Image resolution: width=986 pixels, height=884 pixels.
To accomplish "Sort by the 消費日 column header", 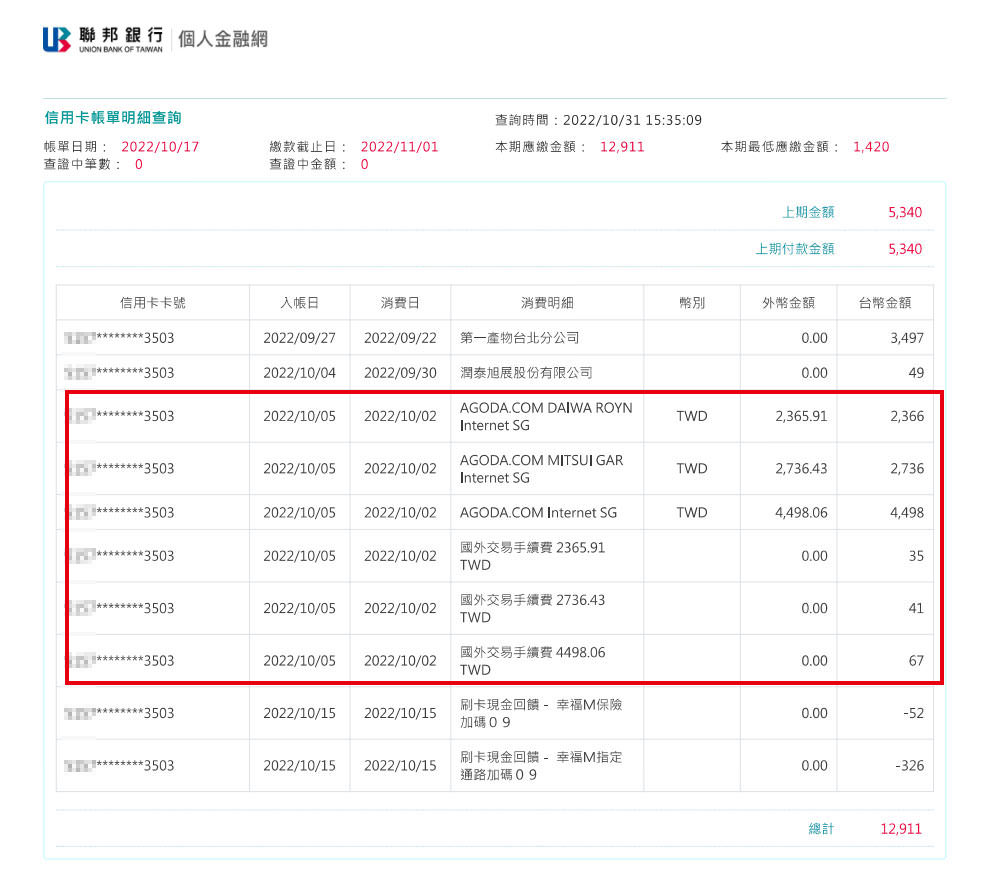I will (400, 302).
